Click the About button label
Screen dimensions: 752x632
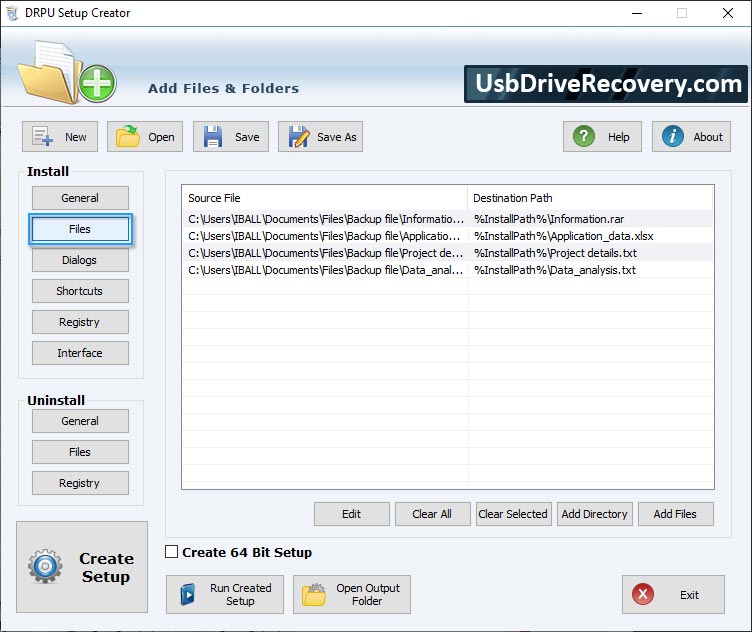tap(708, 137)
